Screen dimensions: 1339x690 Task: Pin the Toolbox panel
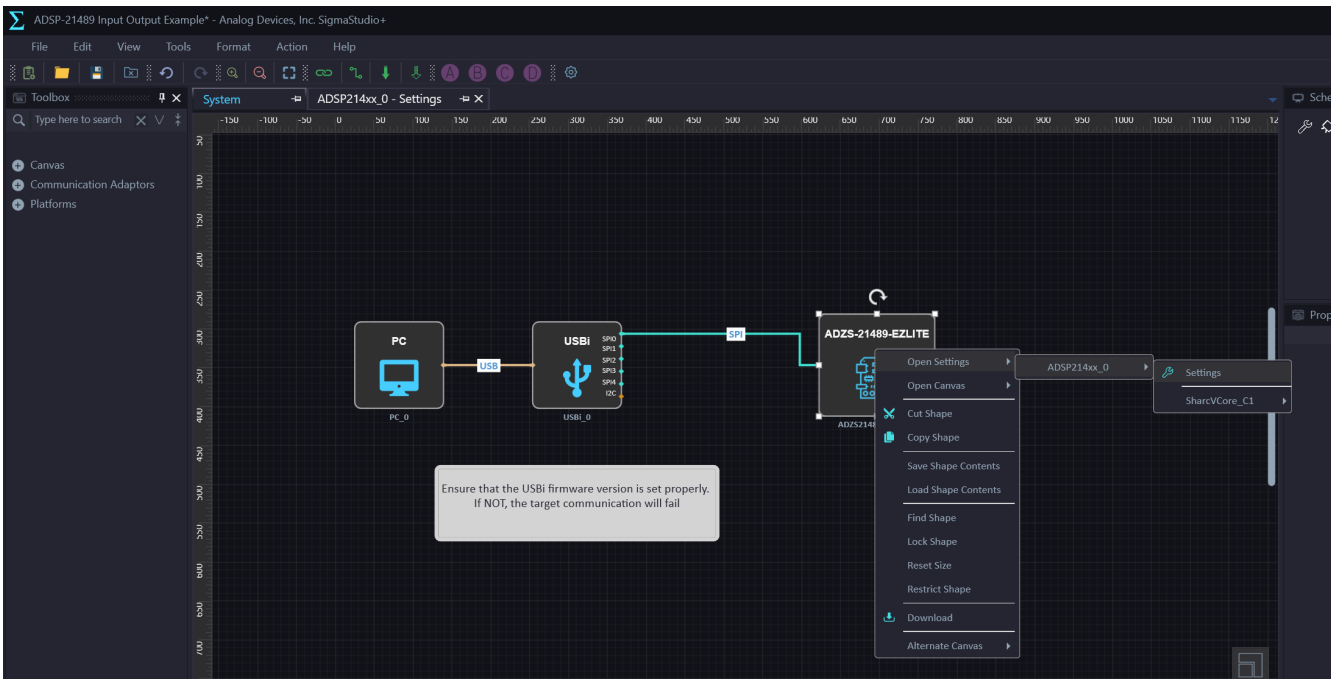click(x=162, y=98)
